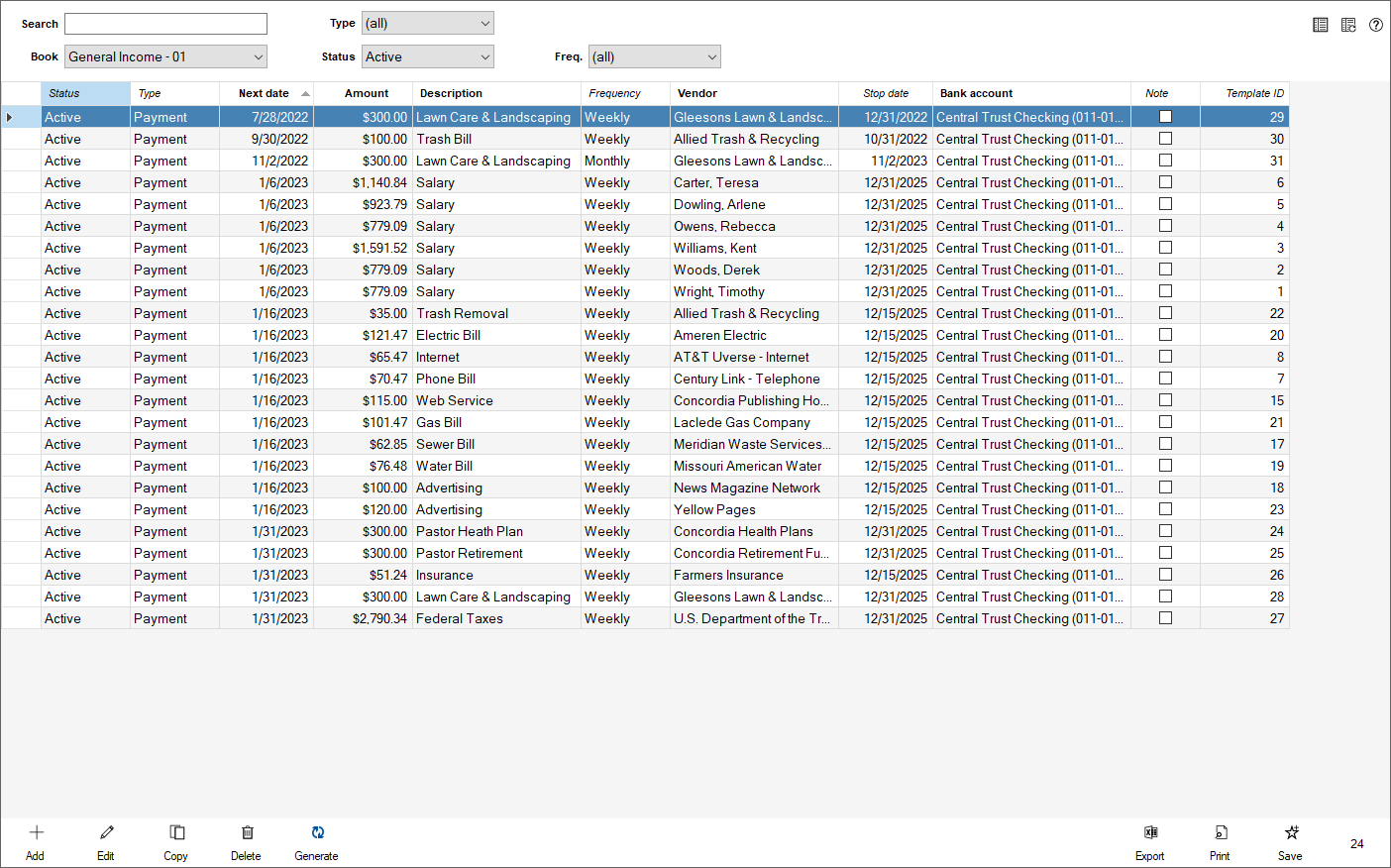Click inside the Search text field

pyautogui.click(x=165, y=24)
